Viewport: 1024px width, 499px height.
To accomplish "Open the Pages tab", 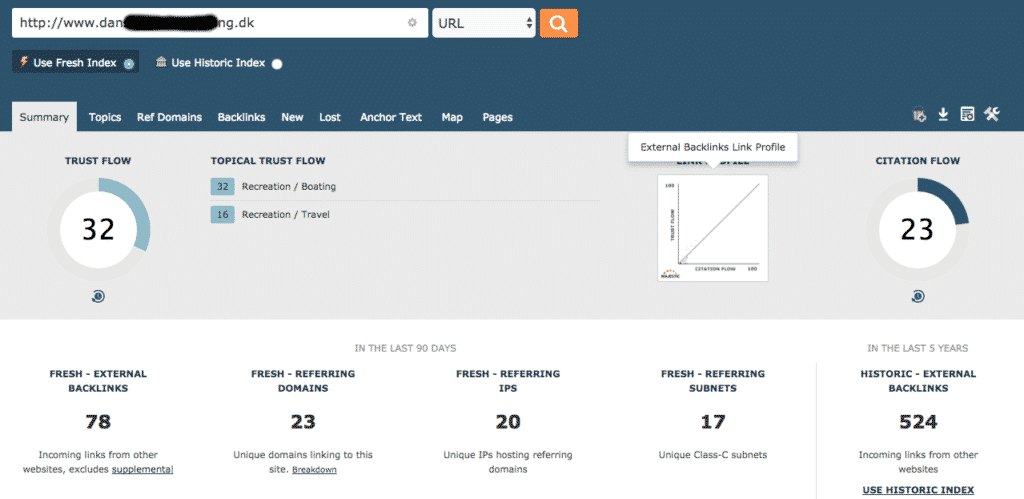I will (x=498, y=117).
